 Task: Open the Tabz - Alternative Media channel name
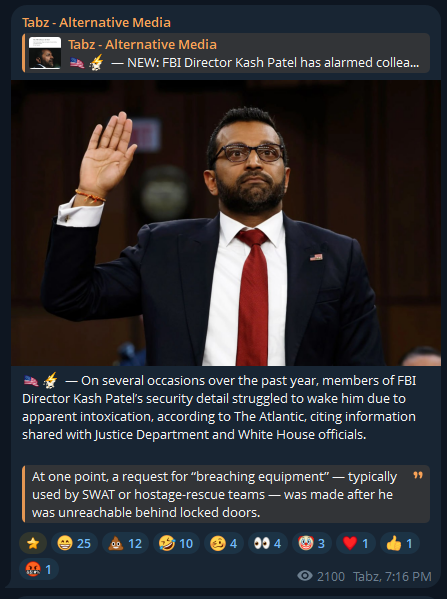96,23
